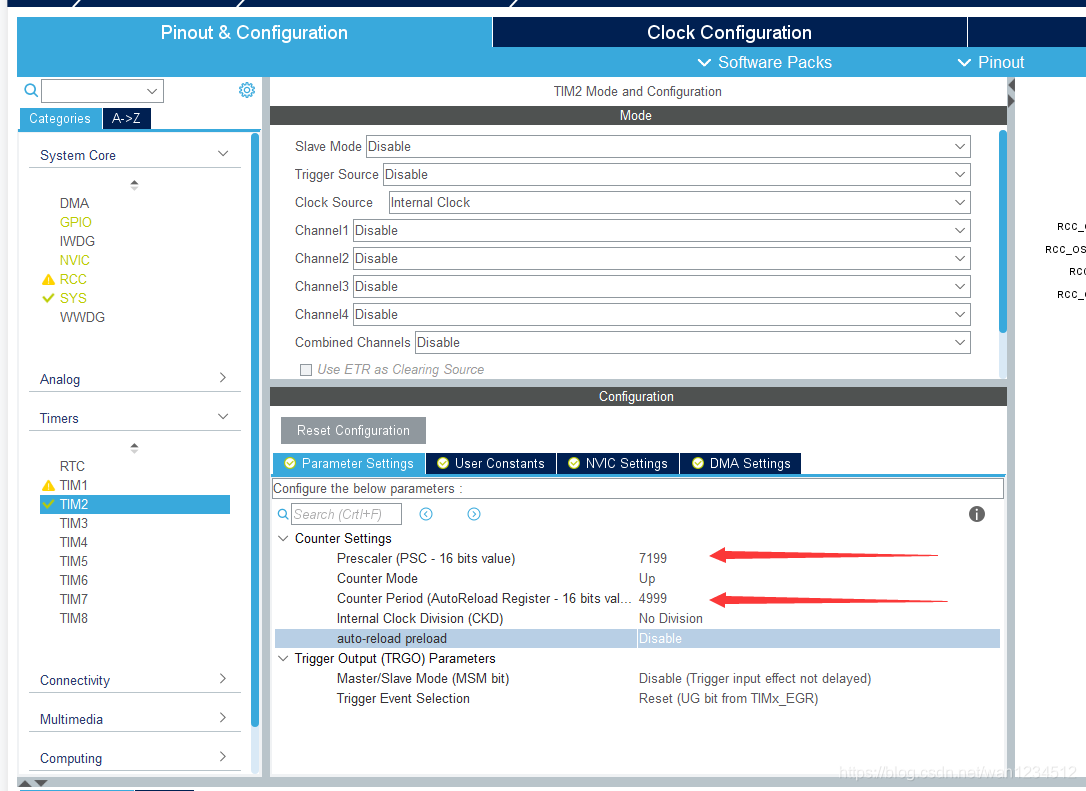The image size is (1086, 791).
Task: Click the Prescaler value 7199 field
Action: [653, 559]
